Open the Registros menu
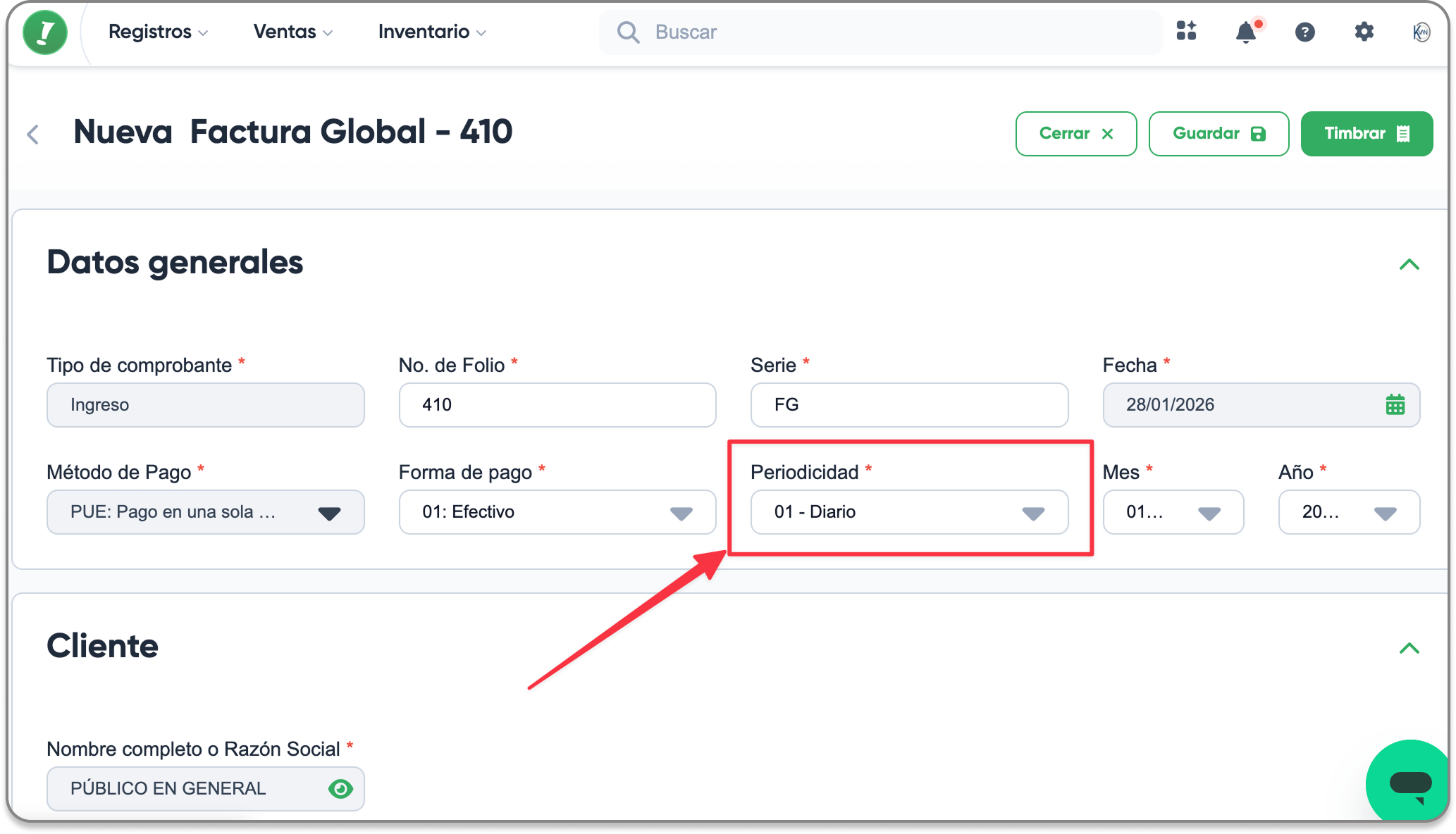The height and width of the screenshot is (834, 1456). coord(158,32)
